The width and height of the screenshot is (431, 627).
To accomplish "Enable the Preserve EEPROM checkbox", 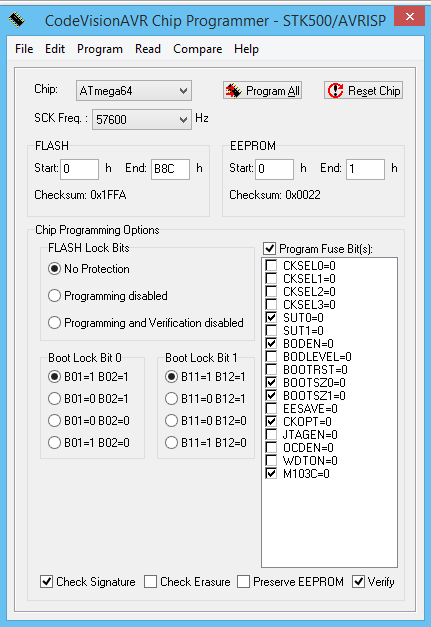I will coord(243,581).
